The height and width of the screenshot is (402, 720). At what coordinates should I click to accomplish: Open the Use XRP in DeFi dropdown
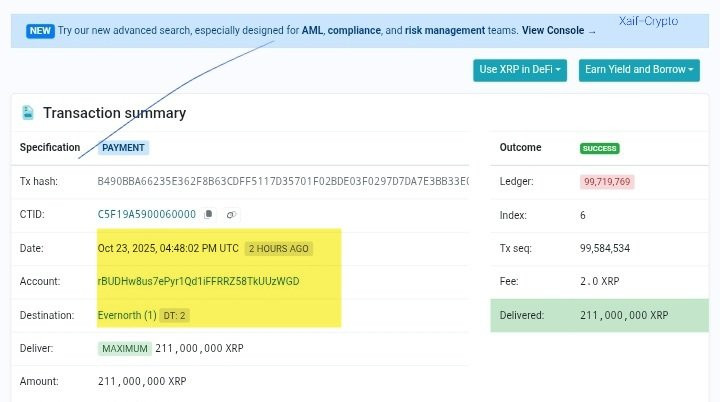[x=520, y=70]
